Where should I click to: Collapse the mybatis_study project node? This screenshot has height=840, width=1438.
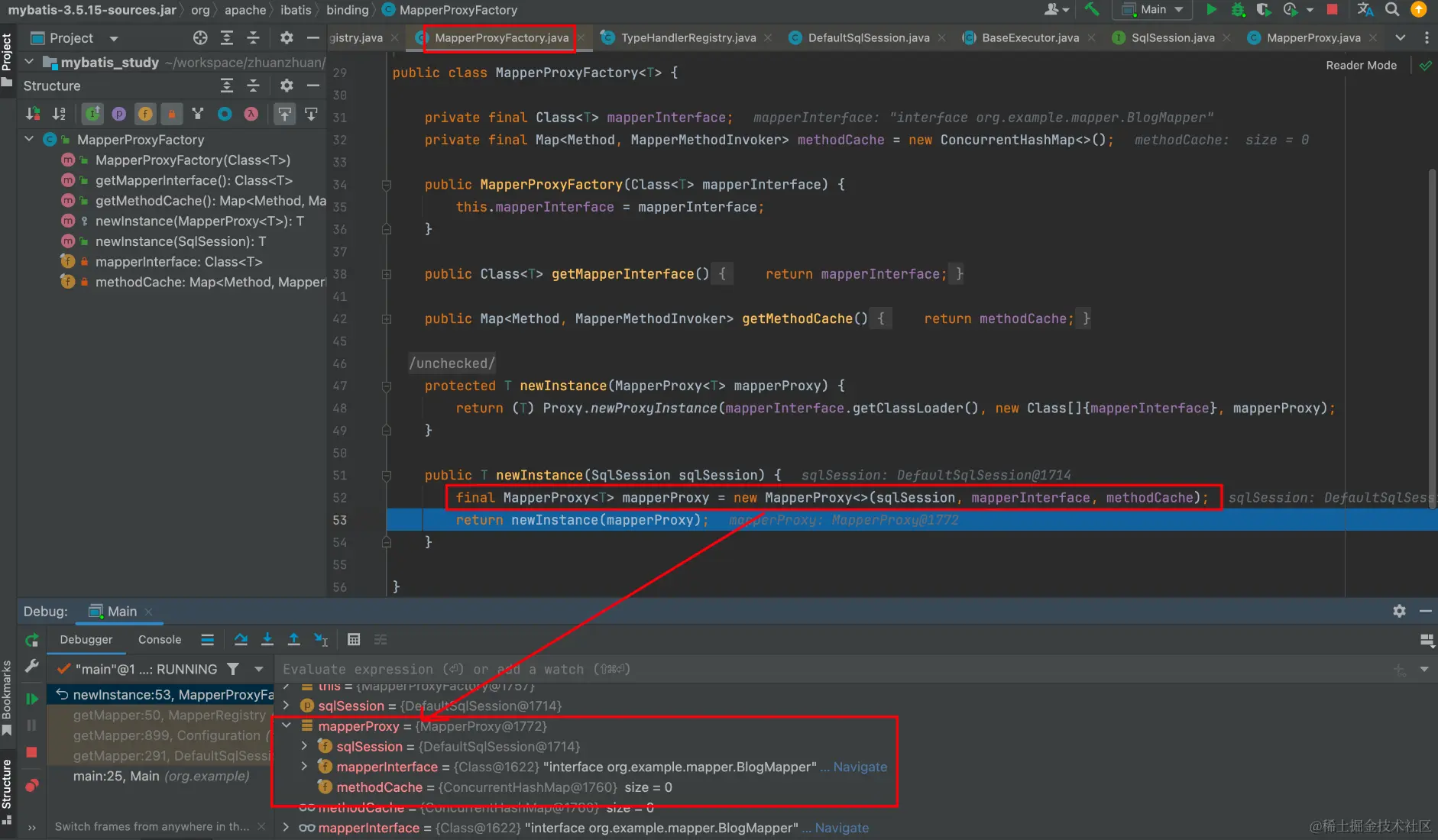[x=29, y=62]
